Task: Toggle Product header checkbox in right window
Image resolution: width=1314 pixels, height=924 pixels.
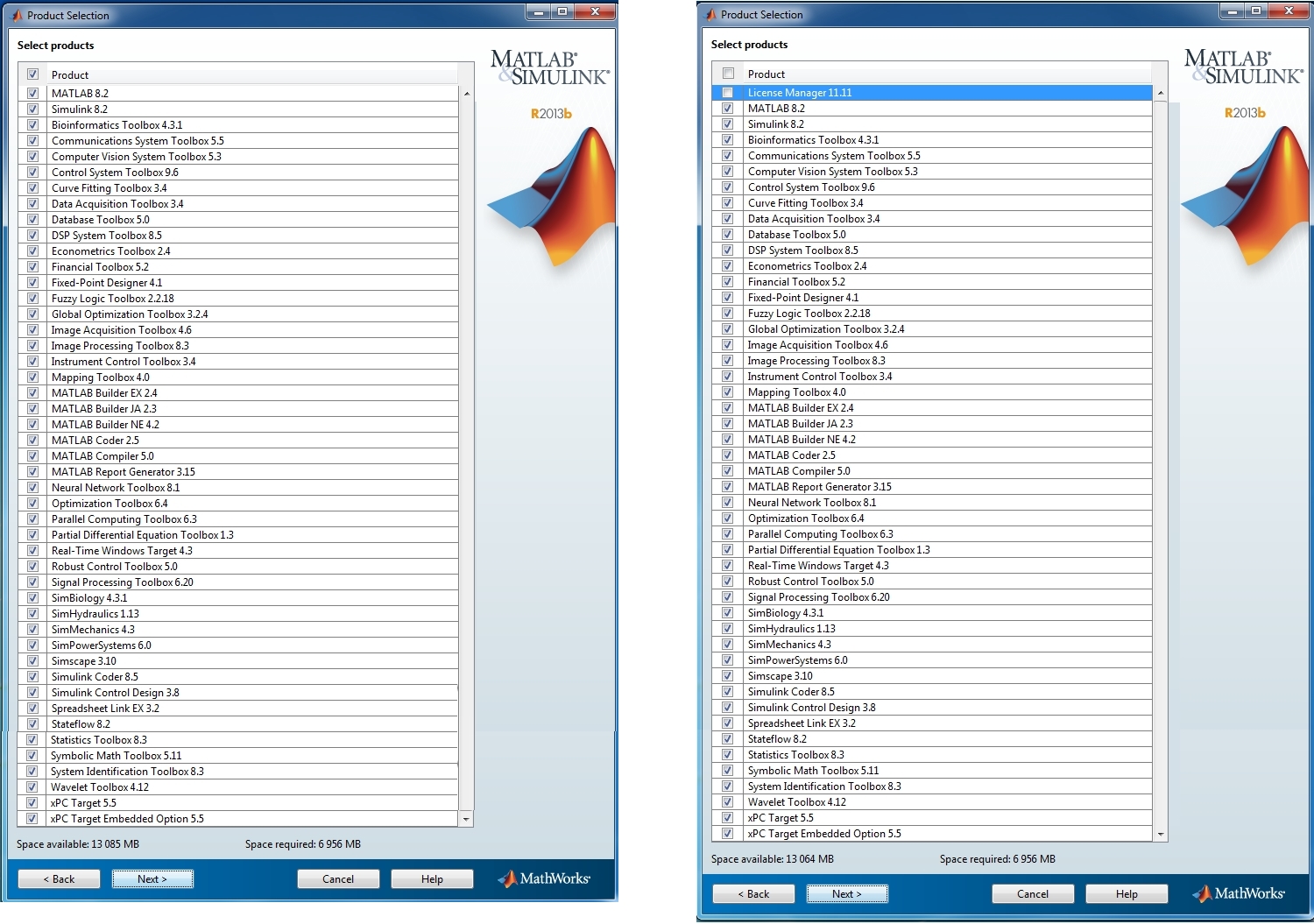Action: (728, 74)
